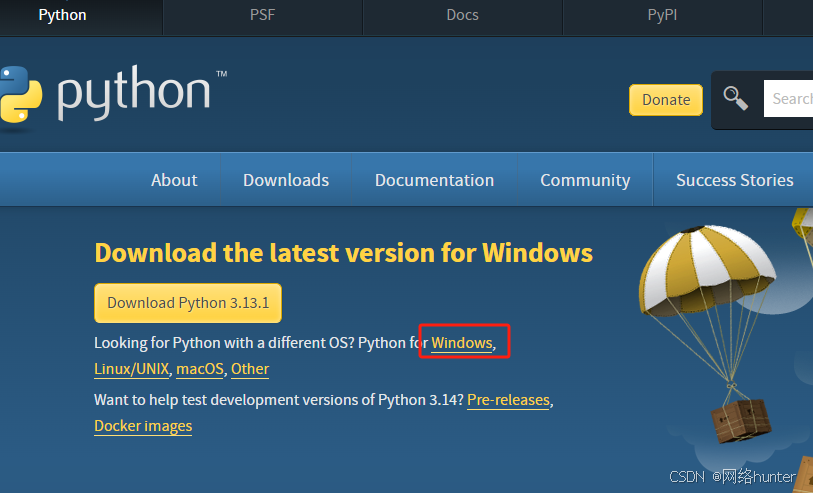The height and width of the screenshot is (493, 813).
Task: Click the parachute package illustration
Action: coord(709,332)
